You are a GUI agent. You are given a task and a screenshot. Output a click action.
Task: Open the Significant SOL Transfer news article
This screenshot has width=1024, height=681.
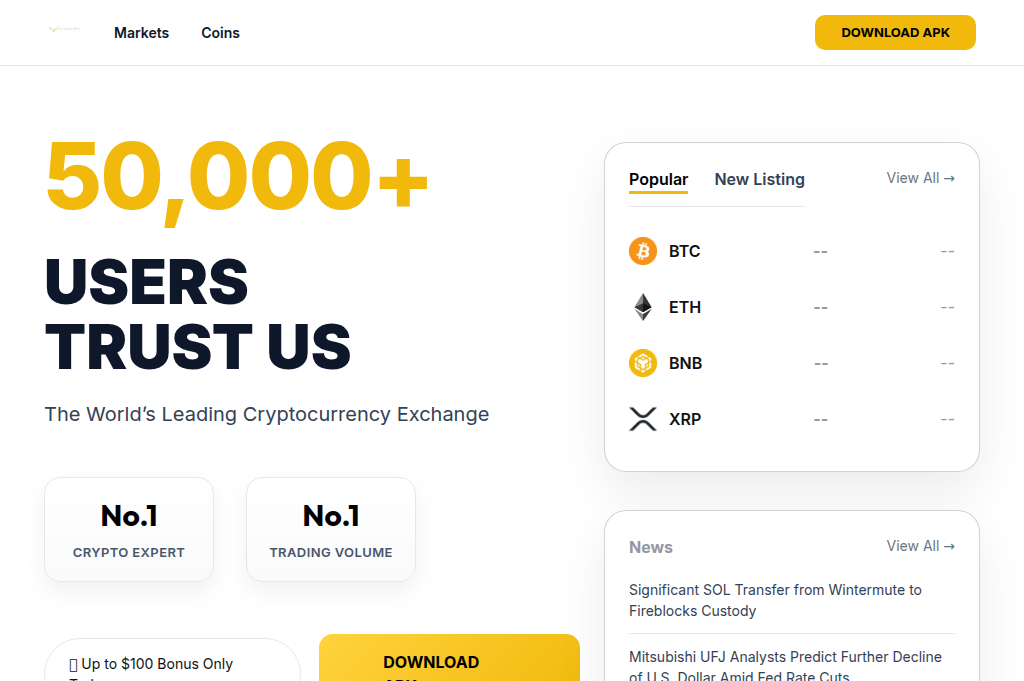(x=775, y=600)
